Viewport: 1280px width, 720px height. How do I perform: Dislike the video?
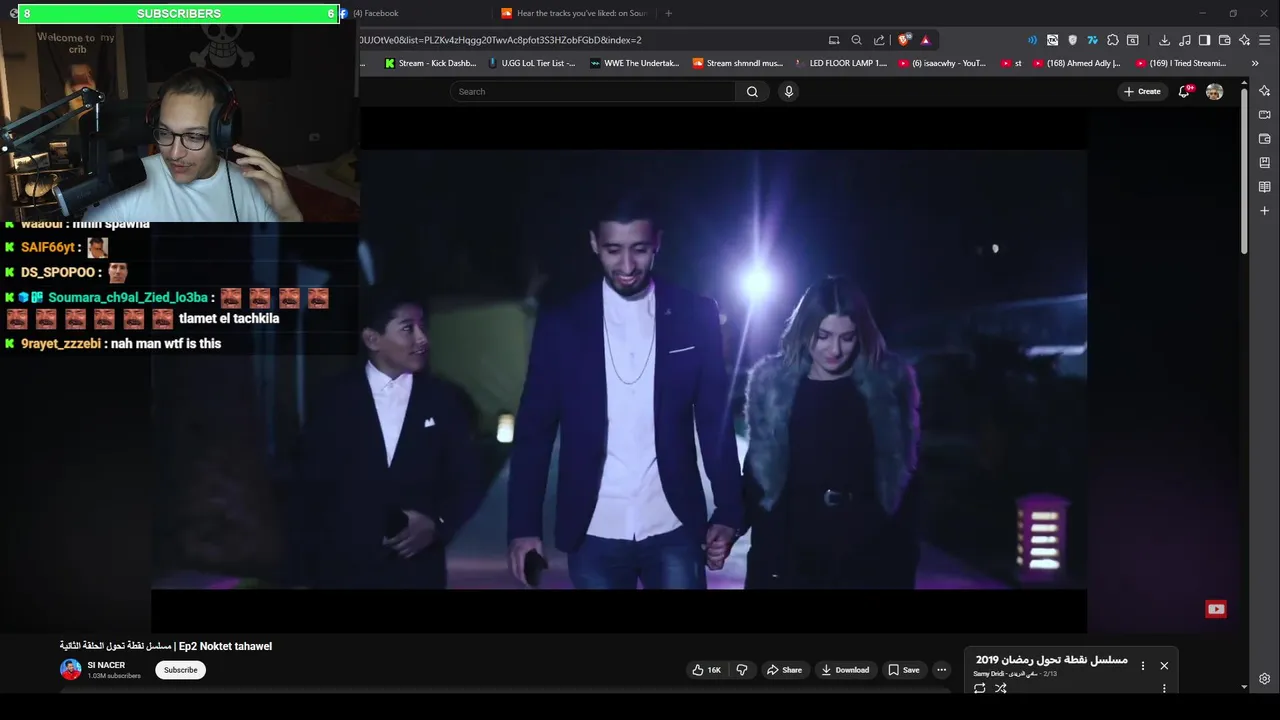[x=742, y=670]
